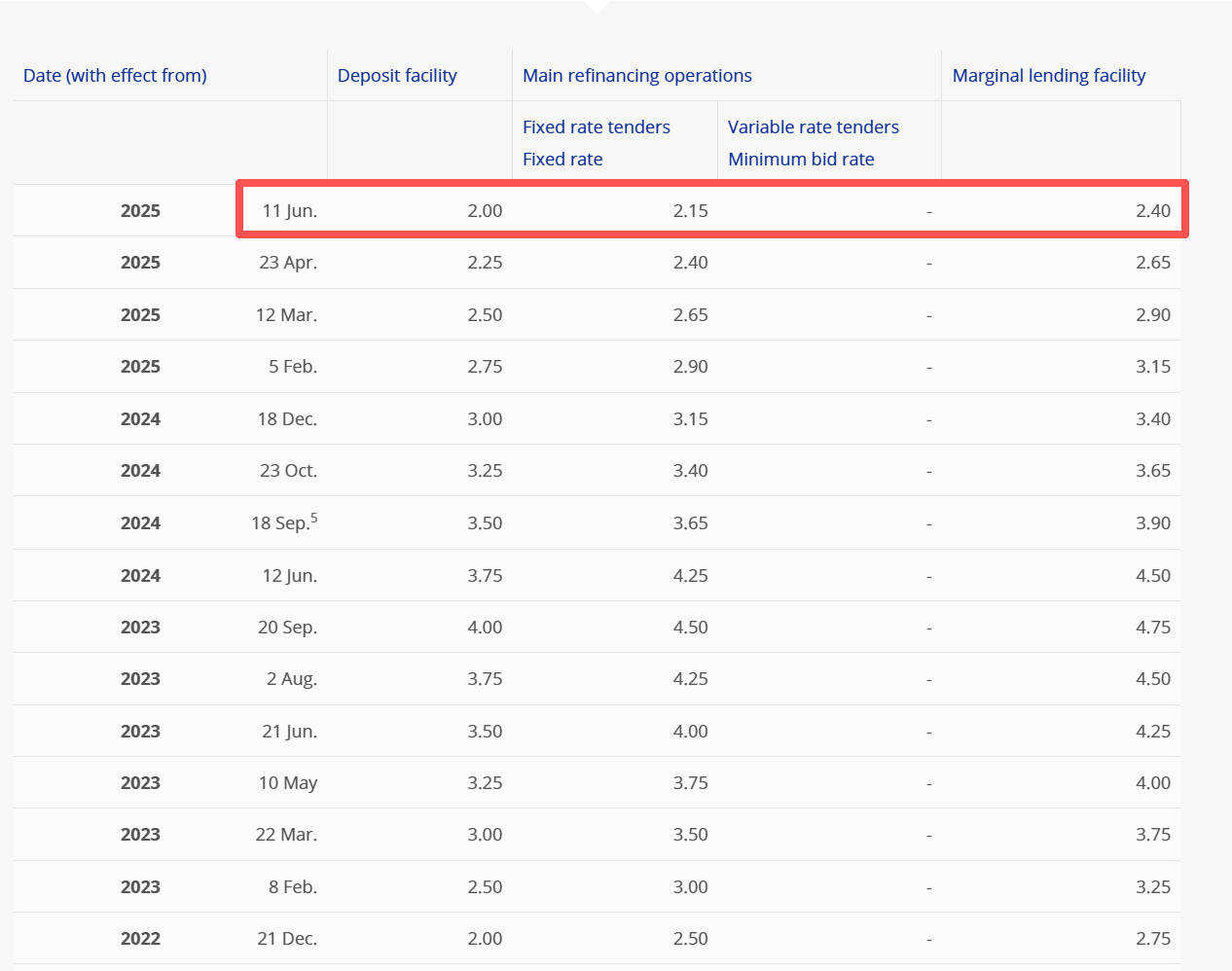1232x971 pixels.
Task: Click the 'Minimum bid rate' label
Action: pyautogui.click(x=800, y=160)
